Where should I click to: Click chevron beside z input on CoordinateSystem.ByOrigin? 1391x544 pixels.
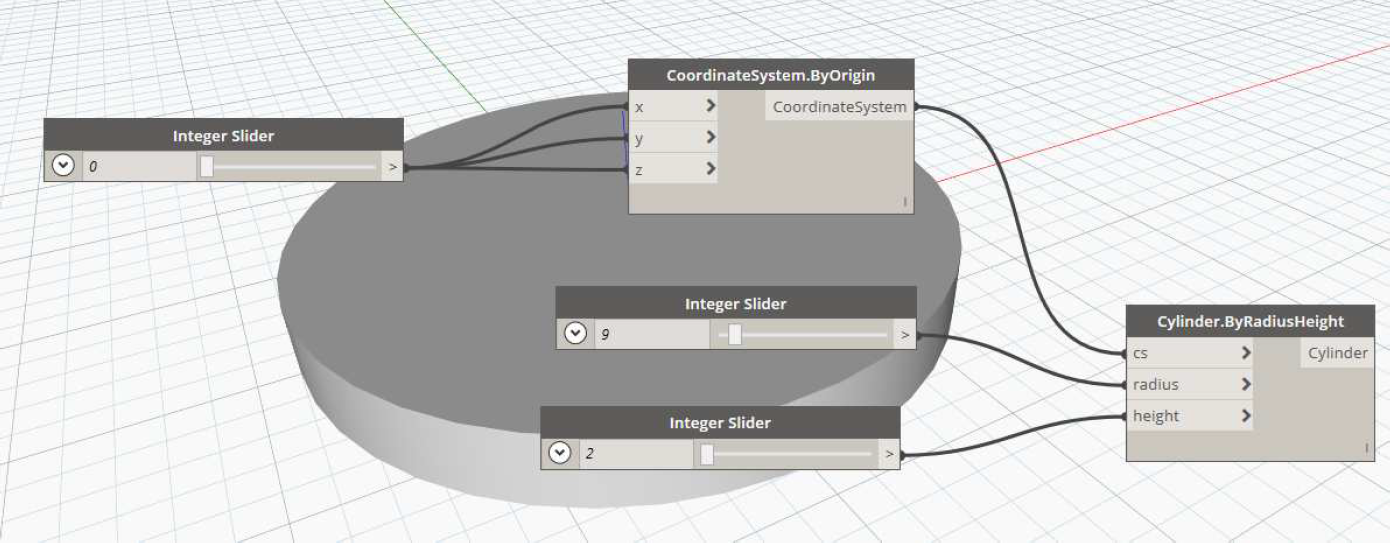point(710,169)
